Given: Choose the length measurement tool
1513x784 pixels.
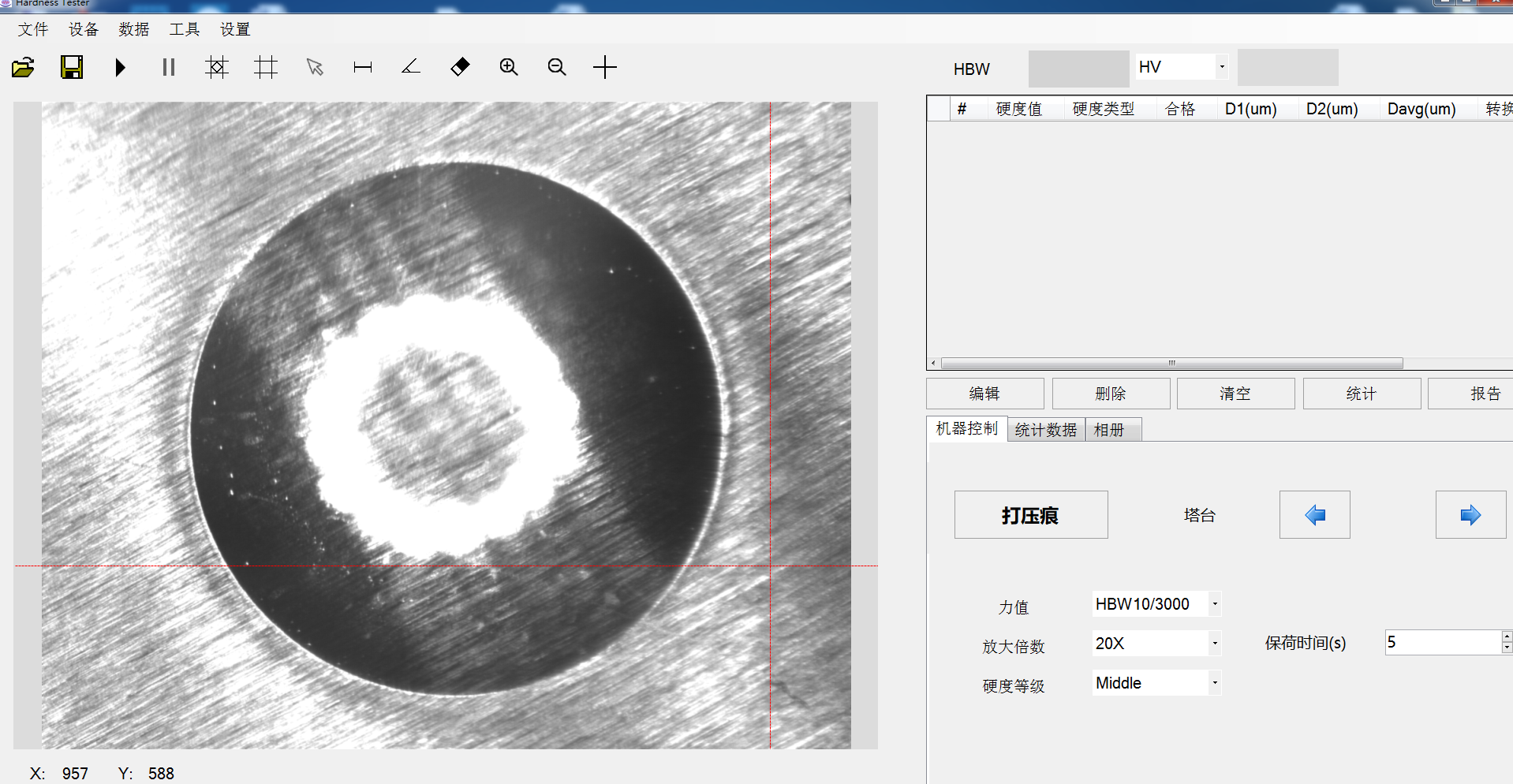Looking at the screenshot, I should tap(363, 68).
